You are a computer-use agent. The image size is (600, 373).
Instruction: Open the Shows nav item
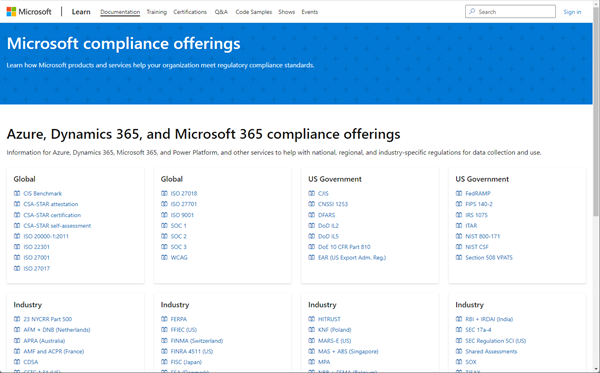tap(287, 12)
